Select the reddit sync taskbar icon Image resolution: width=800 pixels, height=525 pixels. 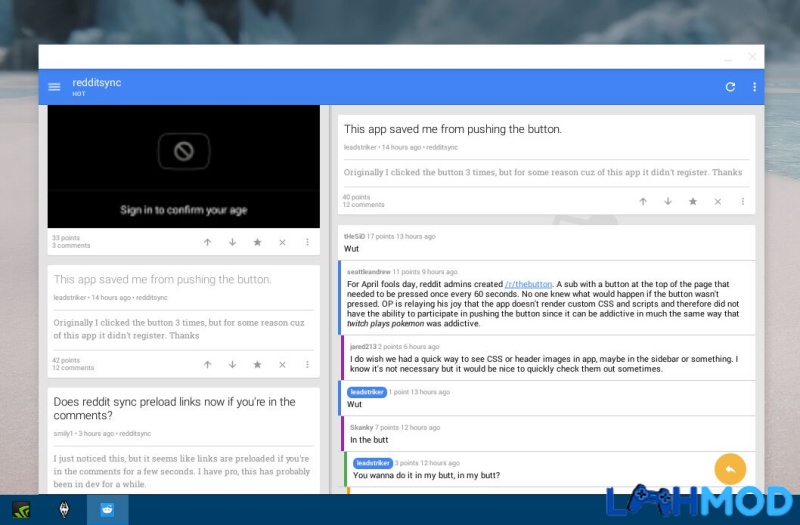click(107, 509)
